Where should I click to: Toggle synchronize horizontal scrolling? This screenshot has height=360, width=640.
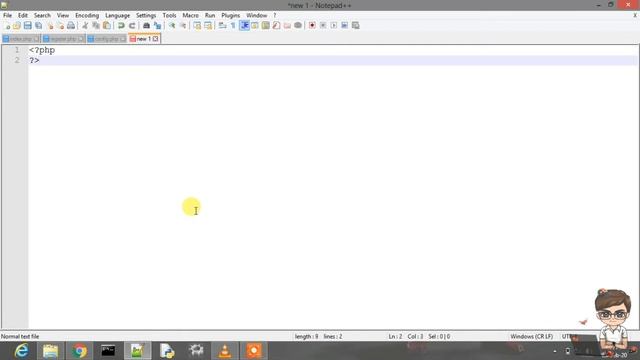coord(208,25)
